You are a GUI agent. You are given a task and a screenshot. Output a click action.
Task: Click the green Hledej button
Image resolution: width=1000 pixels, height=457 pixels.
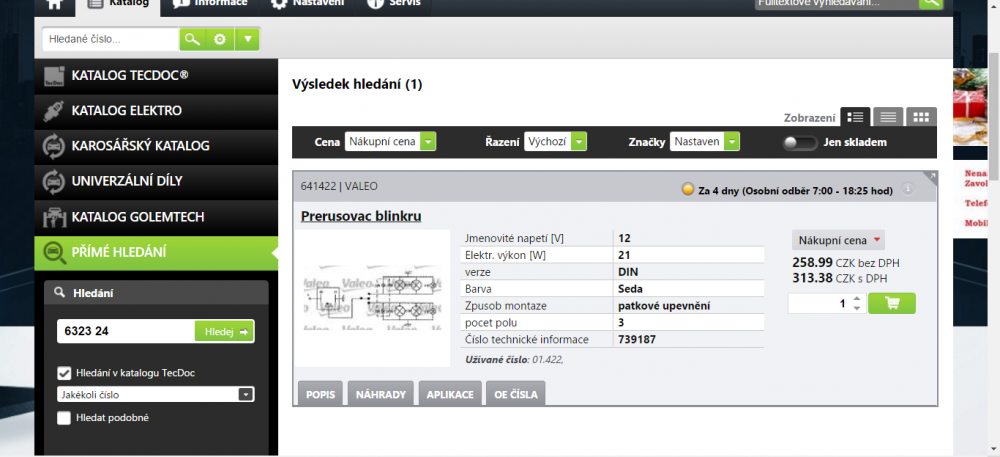coord(224,331)
